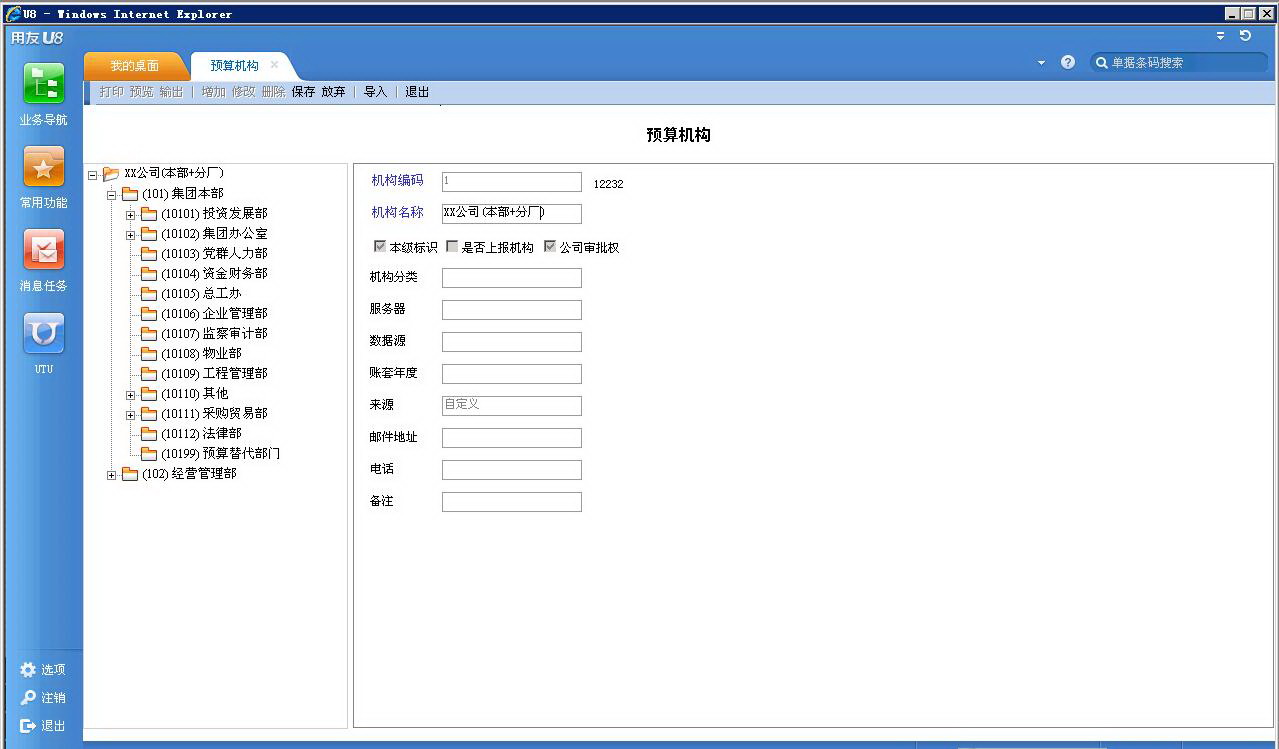The height and width of the screenshot is (749, 1279).
Task: Click the 邮件地址 input field
Action: pyautogui.click(x=511, y=437)
